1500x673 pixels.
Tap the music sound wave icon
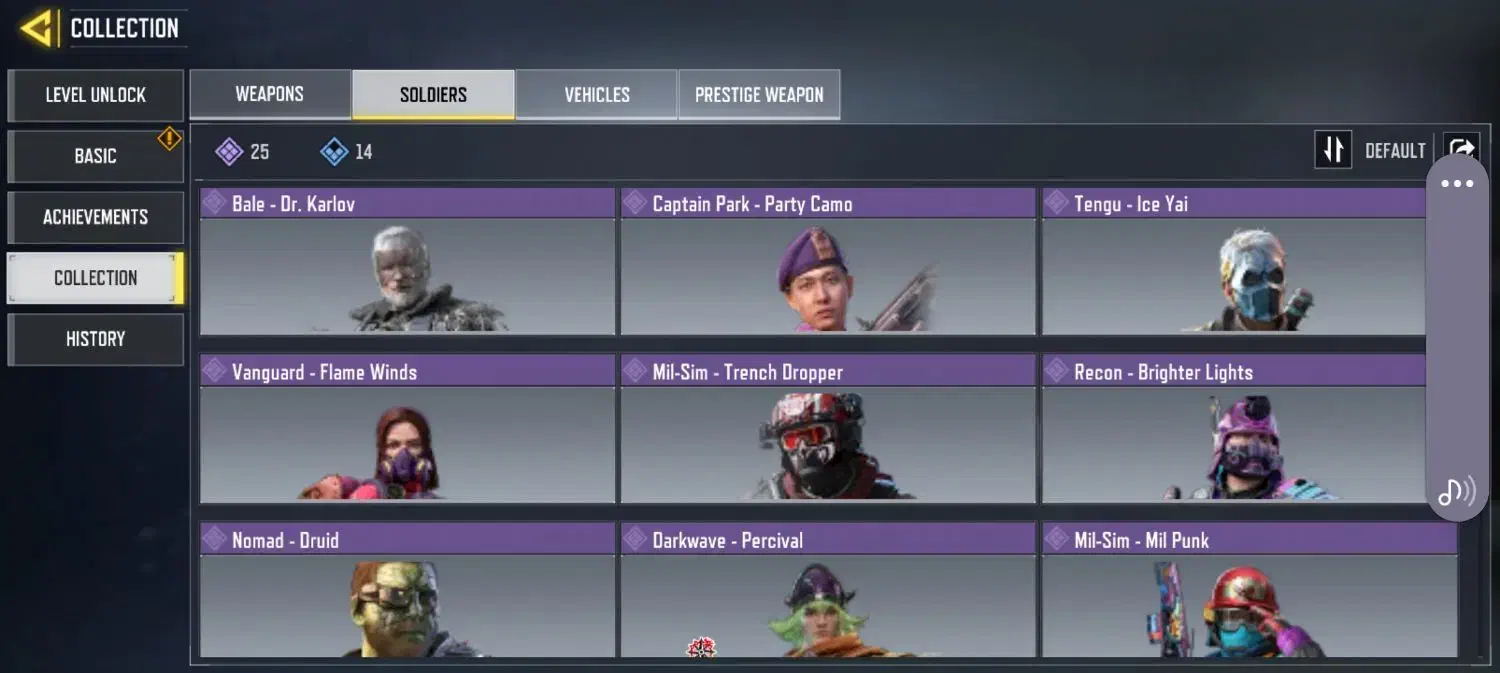pos(1456,491)
